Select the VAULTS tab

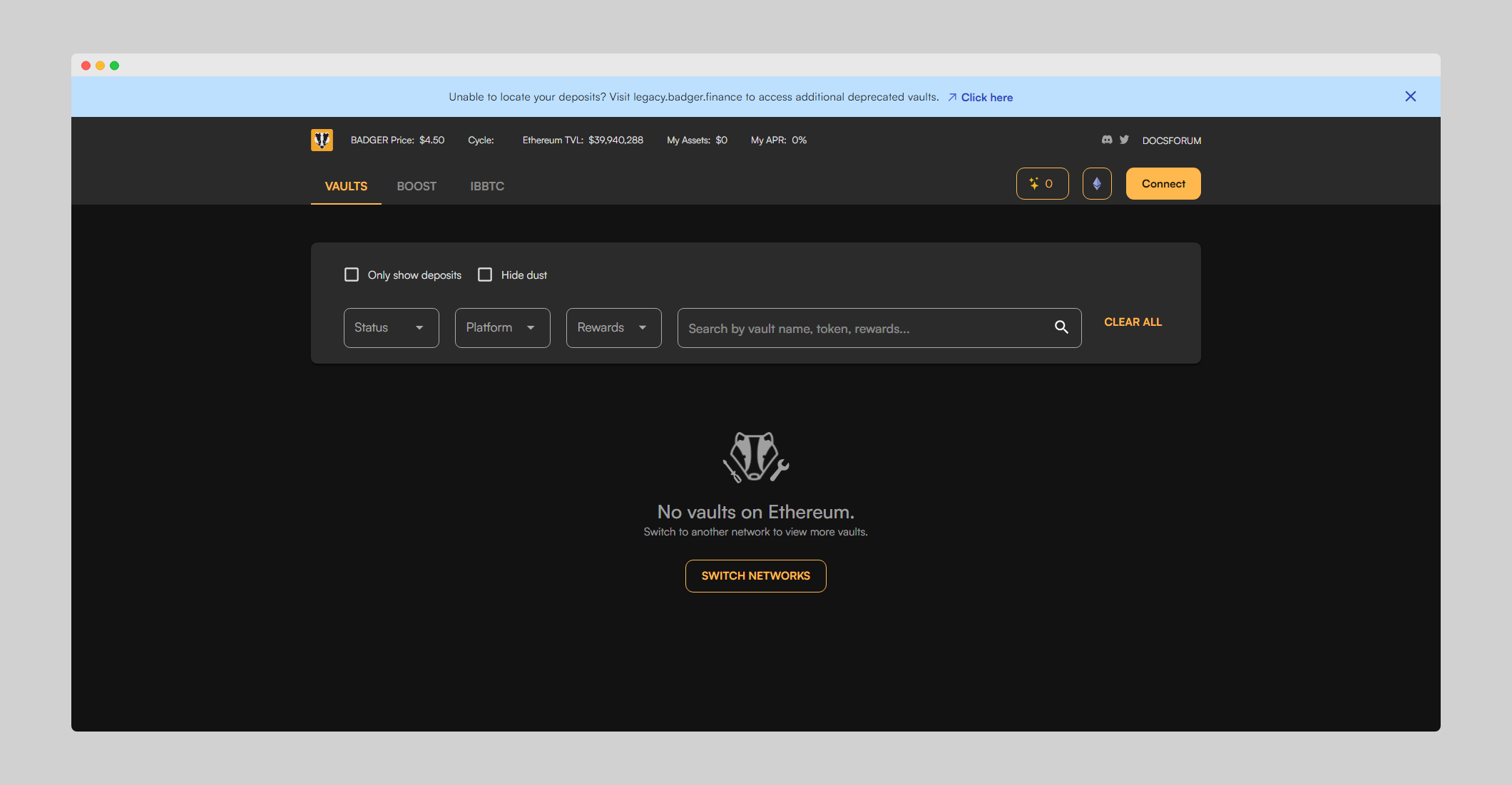tap(346, 186)
